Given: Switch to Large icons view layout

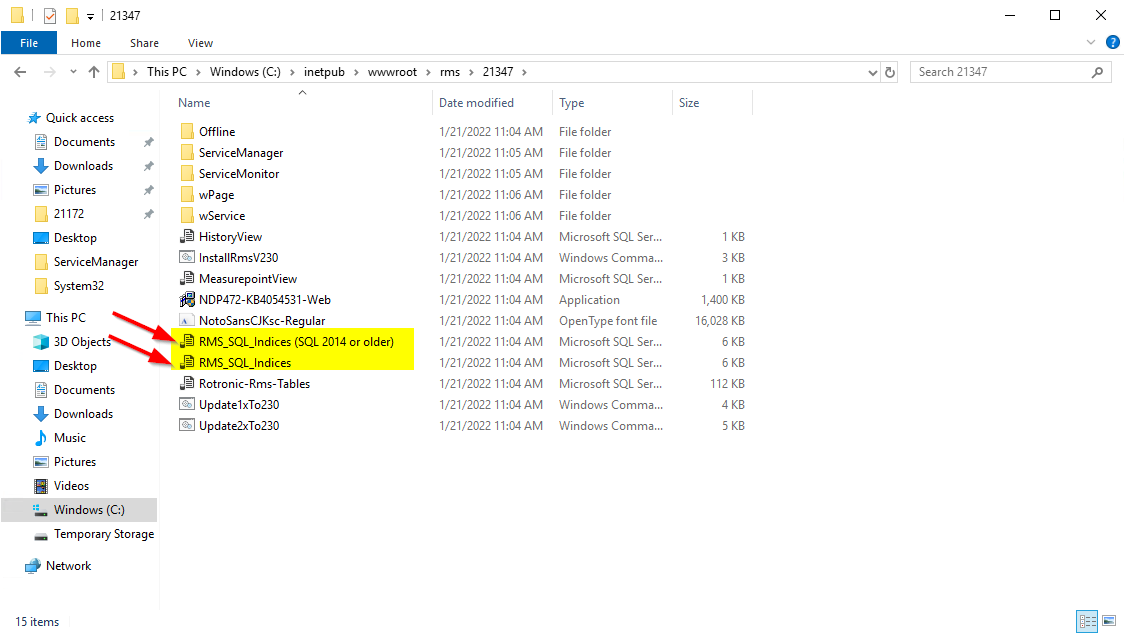Looking at the screenshot, I should [1109, 621].
